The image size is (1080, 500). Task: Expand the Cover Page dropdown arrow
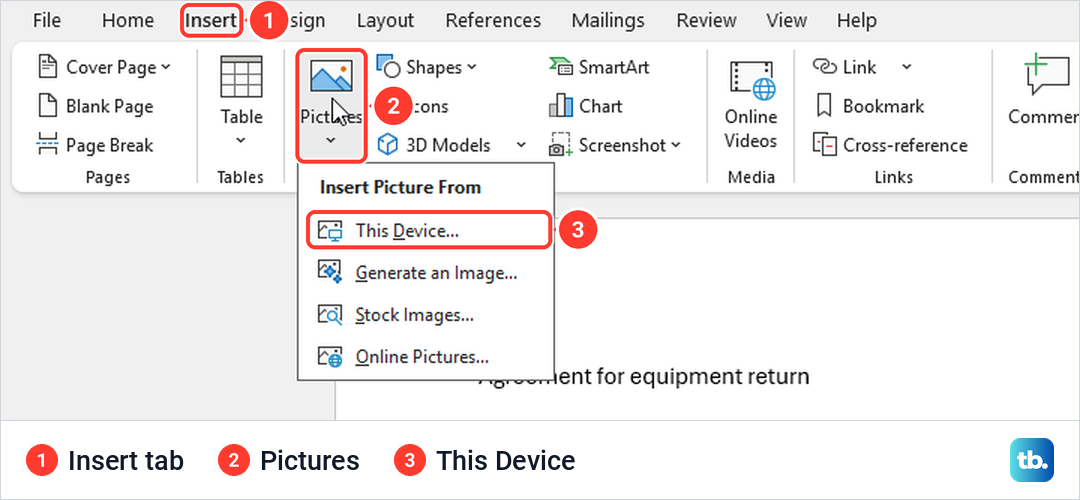166,67
